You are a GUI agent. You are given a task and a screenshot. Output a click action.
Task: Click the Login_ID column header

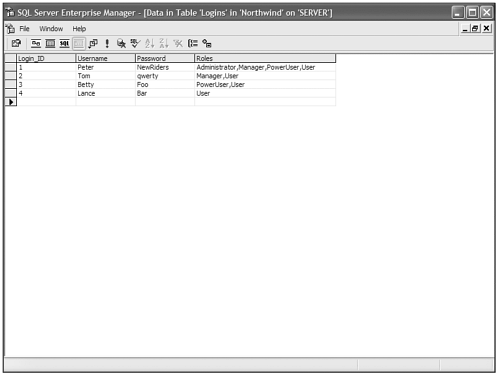tap(46, 58)
